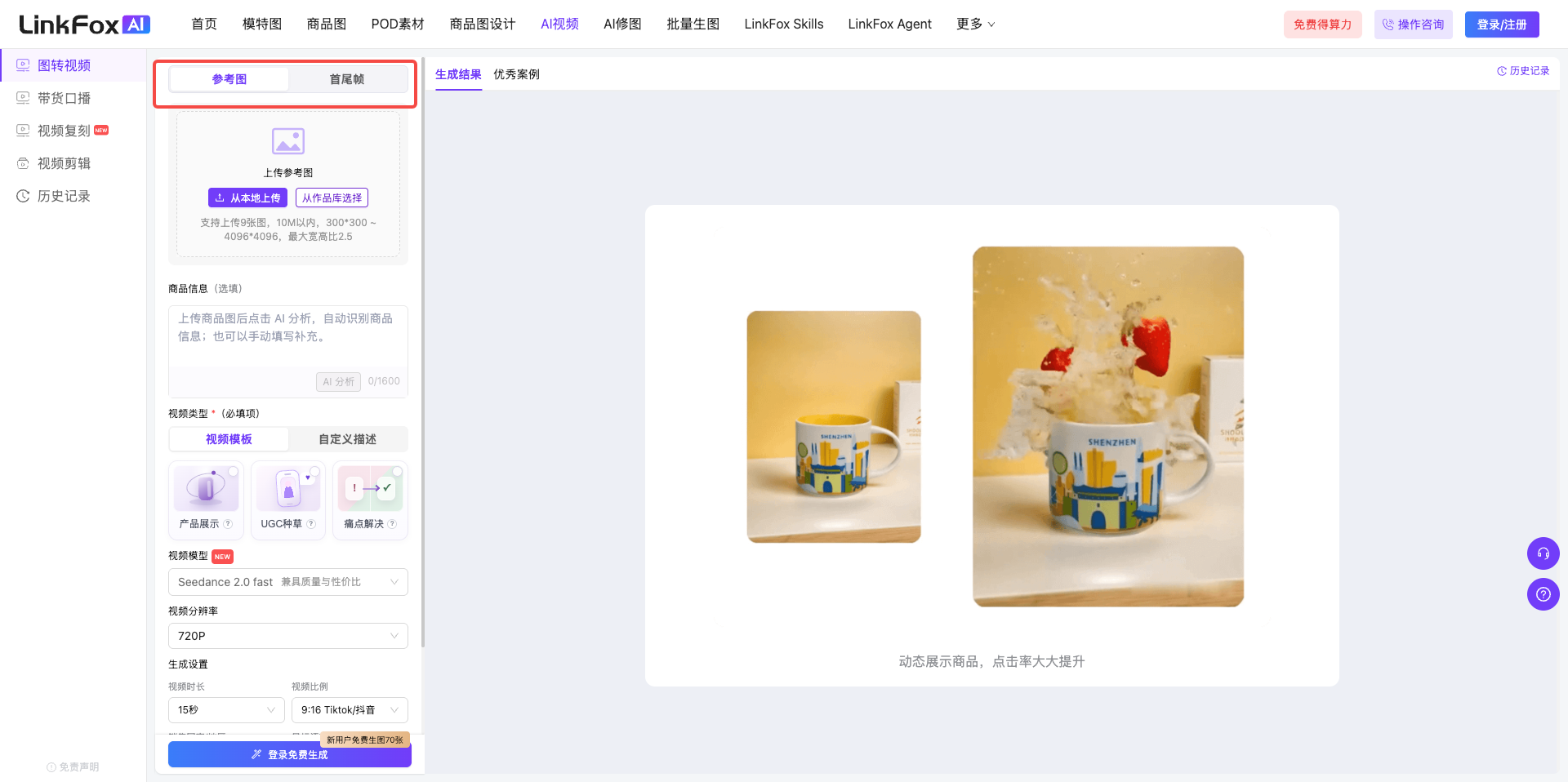Choose the 视频模板 video type option
1568x782 pixels.
click(229, 439)
